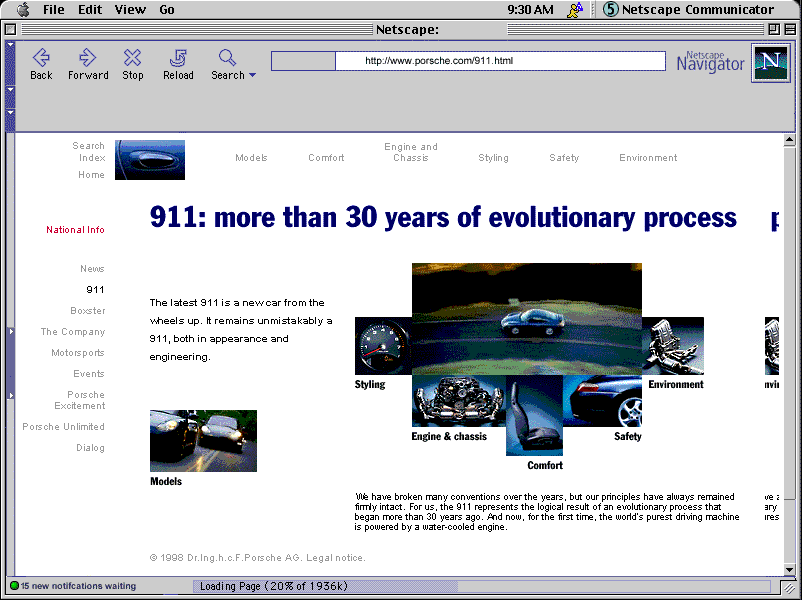Open the Events sidebar link

89,374
